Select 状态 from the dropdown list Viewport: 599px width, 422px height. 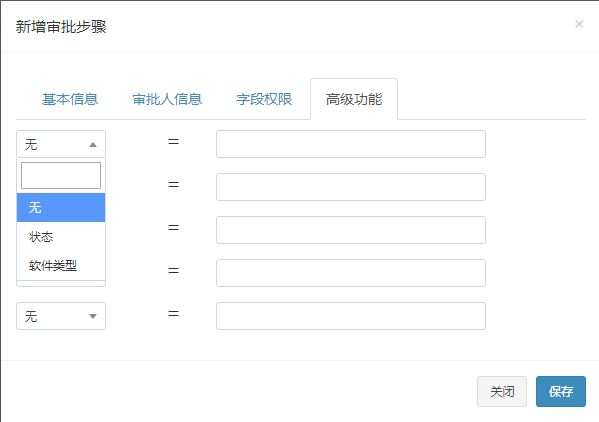pyautogui.click(x=61, y=236)
